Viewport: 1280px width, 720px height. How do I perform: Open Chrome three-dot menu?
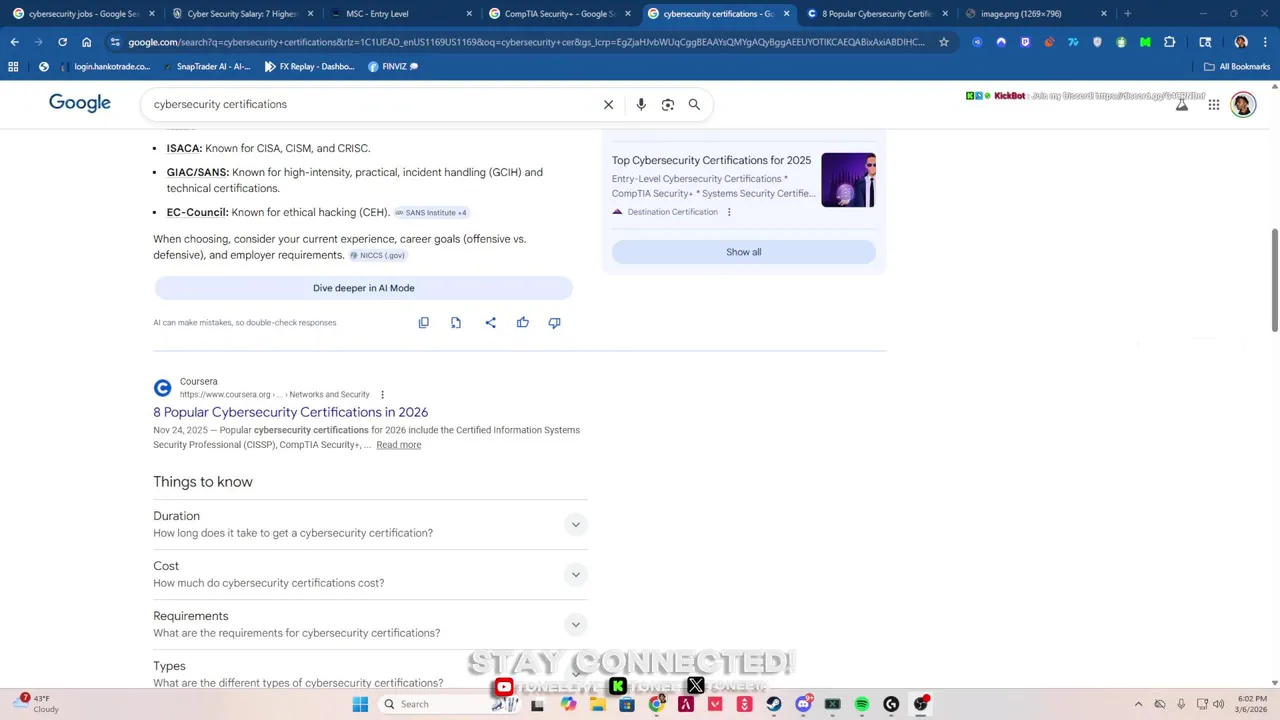[1264, 42]
